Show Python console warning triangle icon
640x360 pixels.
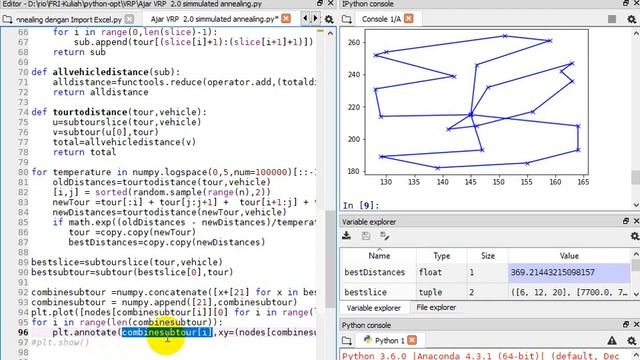click(612, 340)
